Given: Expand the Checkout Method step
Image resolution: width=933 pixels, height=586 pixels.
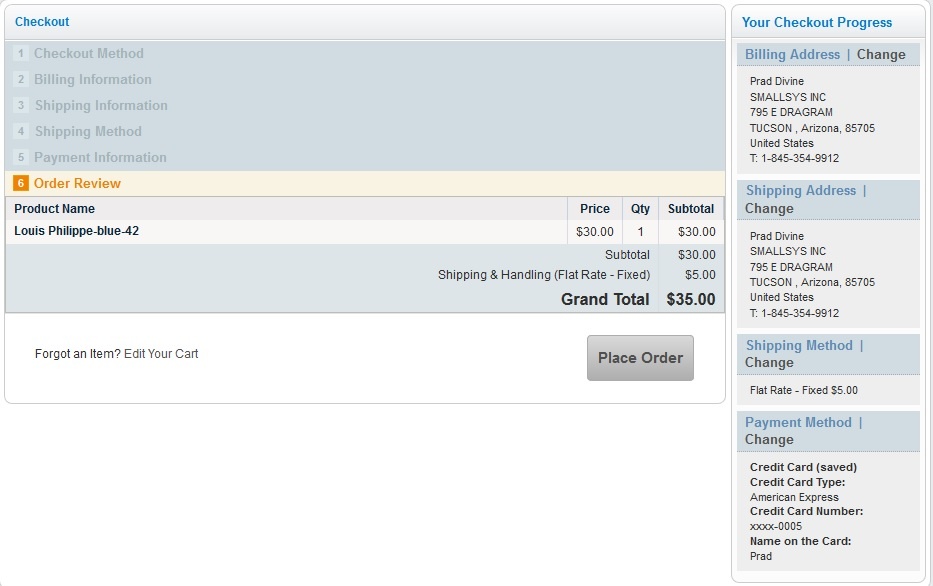Looking at the screenshot, I should (x=89, y=54).
